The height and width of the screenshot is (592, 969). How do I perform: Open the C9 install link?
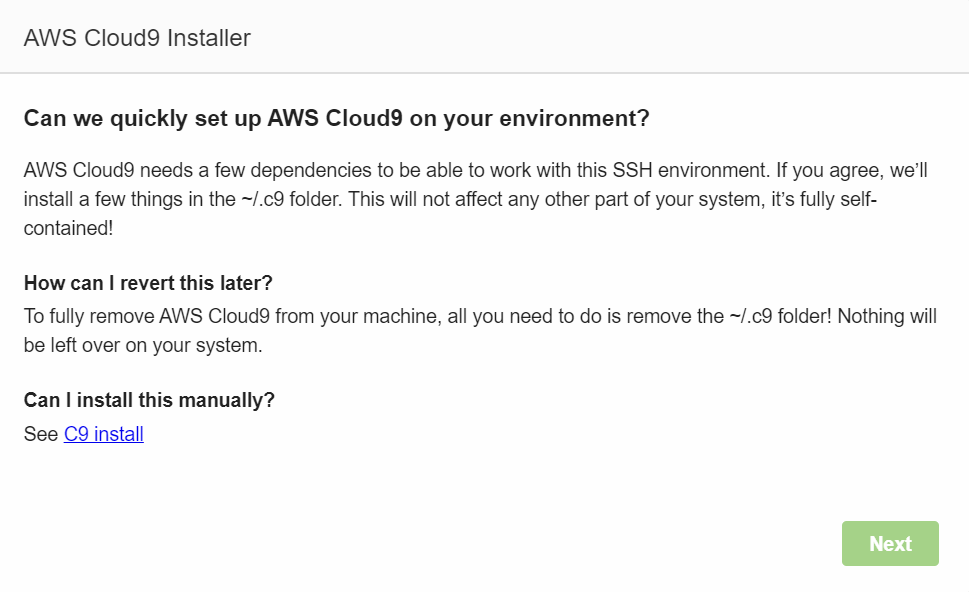pyautogui.click(x=104, y=434)
